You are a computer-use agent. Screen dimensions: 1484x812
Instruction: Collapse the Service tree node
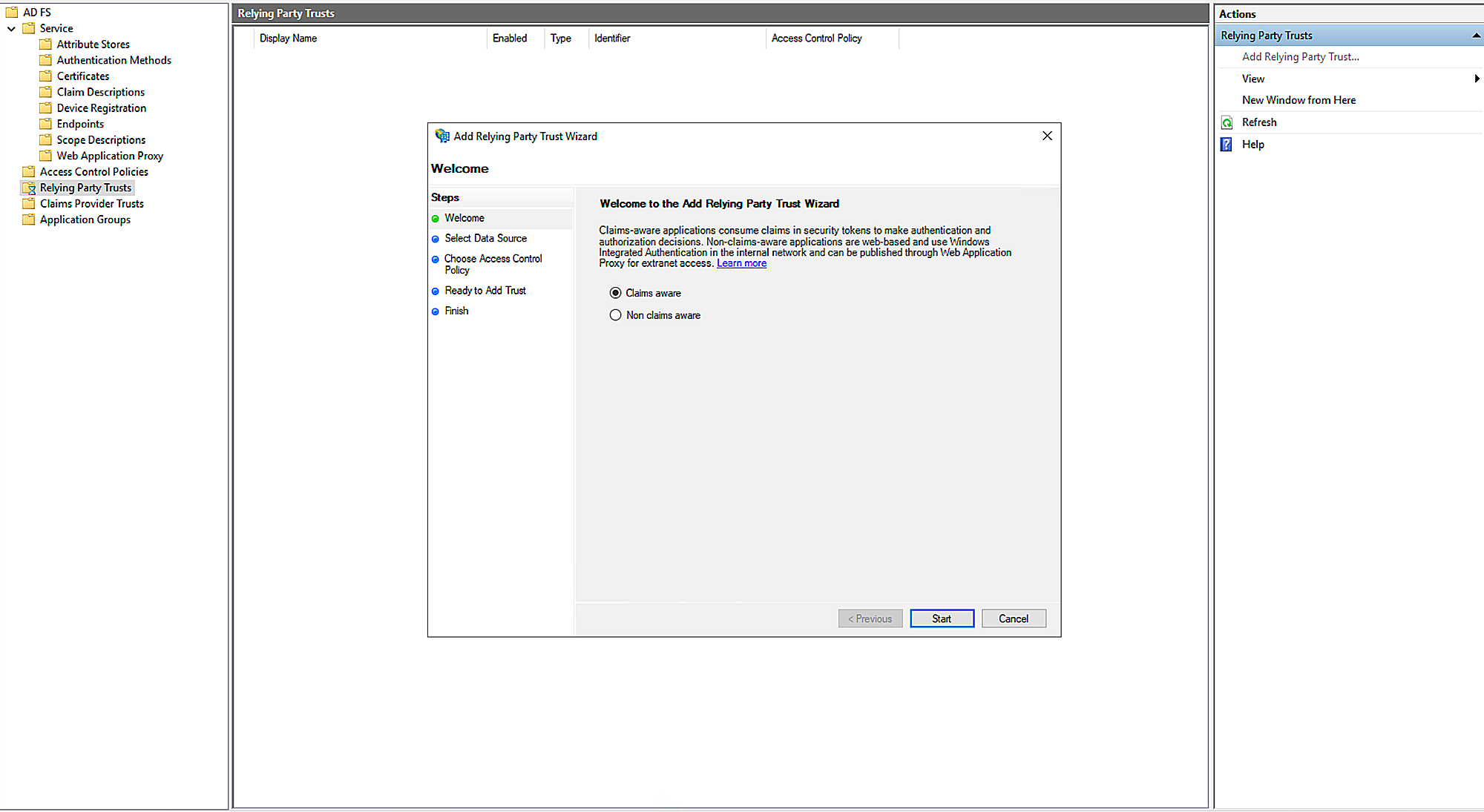tap(11, 29)
